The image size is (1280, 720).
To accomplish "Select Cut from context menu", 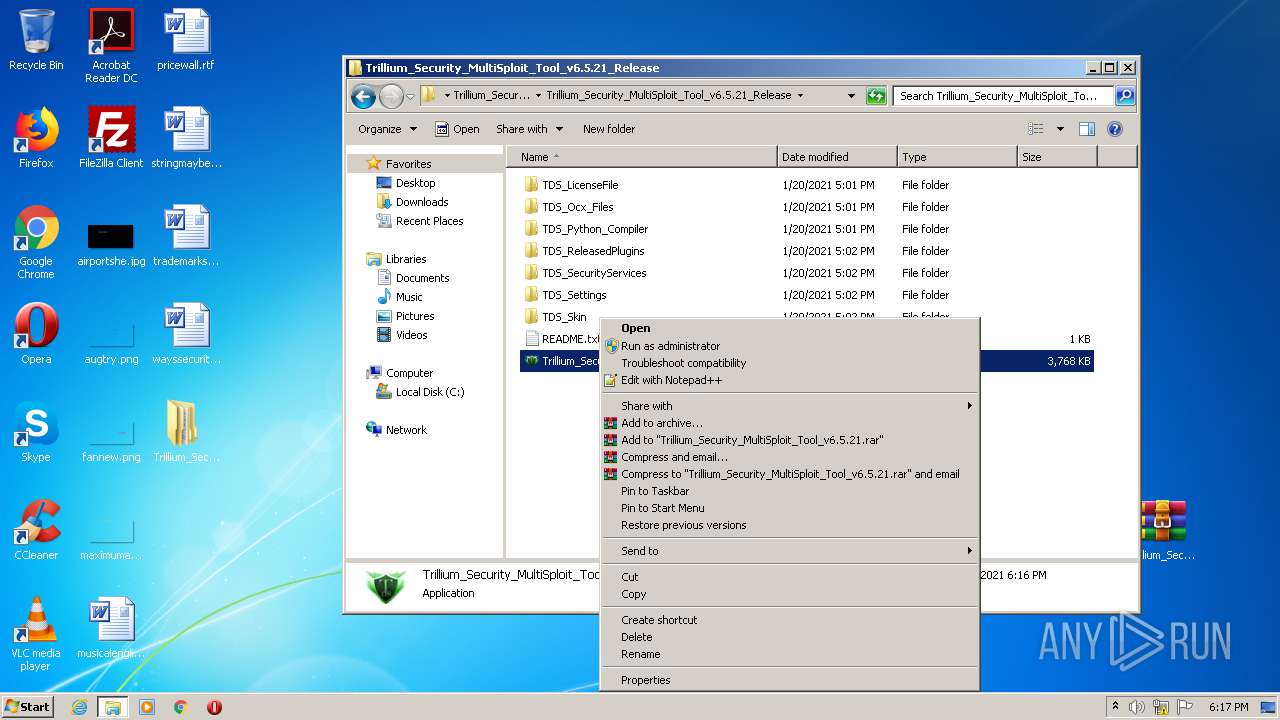I will point(789,577).
